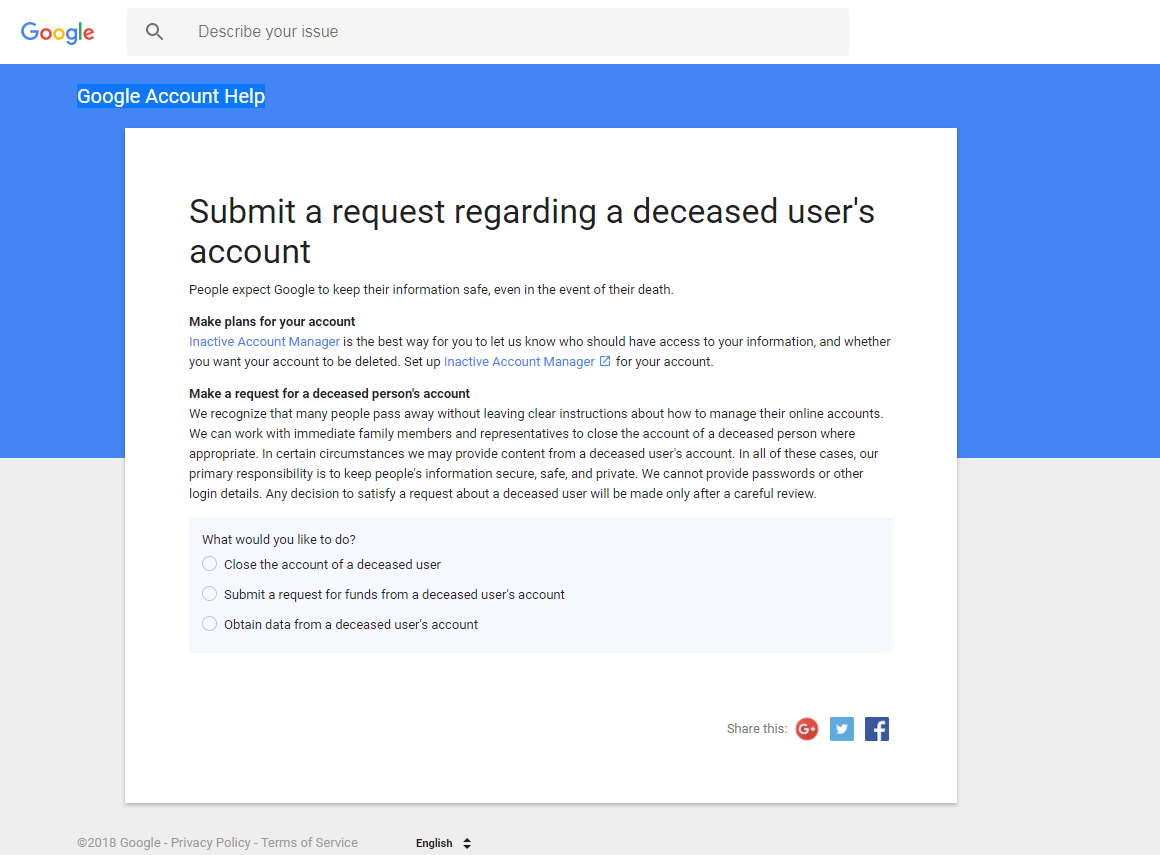
Task: Open the English language dropdown
Action: 435,843
